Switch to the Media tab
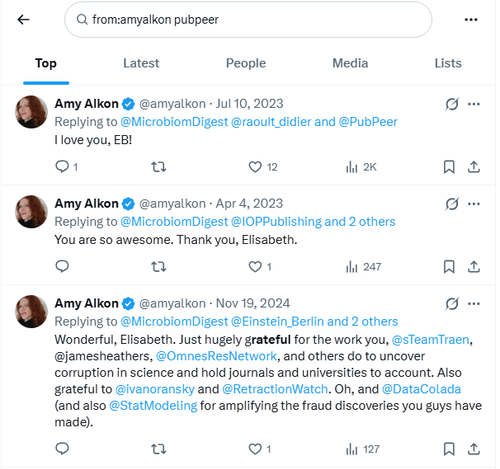 pyautogui.click(x=350, y=63)
